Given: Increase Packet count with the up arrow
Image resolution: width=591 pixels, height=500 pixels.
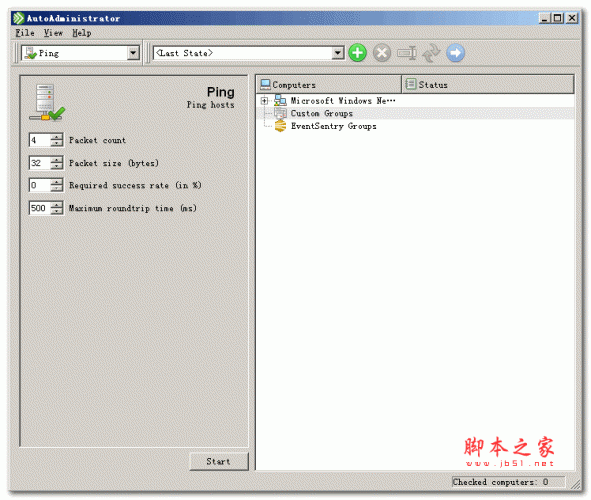Looking at the screenshot, I should tap(57, 137).
